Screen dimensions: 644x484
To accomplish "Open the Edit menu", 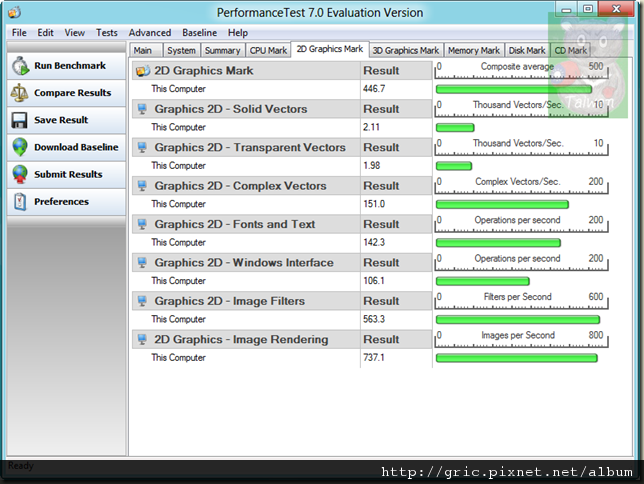I will pos(45,33).
